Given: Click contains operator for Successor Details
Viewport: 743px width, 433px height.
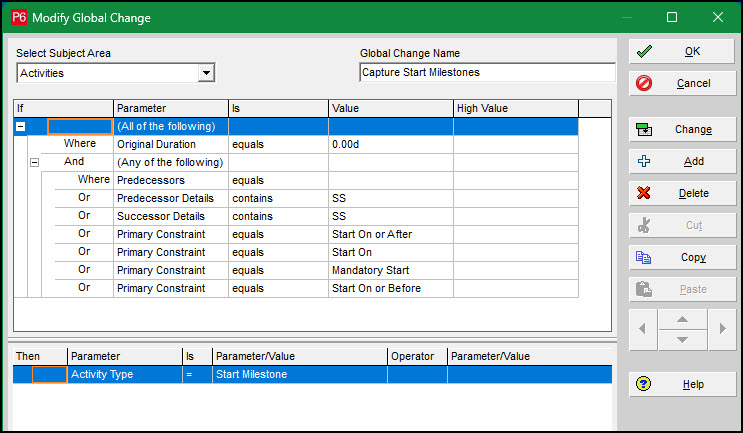Looking at the screenshot, I should (x=278, y=216).
